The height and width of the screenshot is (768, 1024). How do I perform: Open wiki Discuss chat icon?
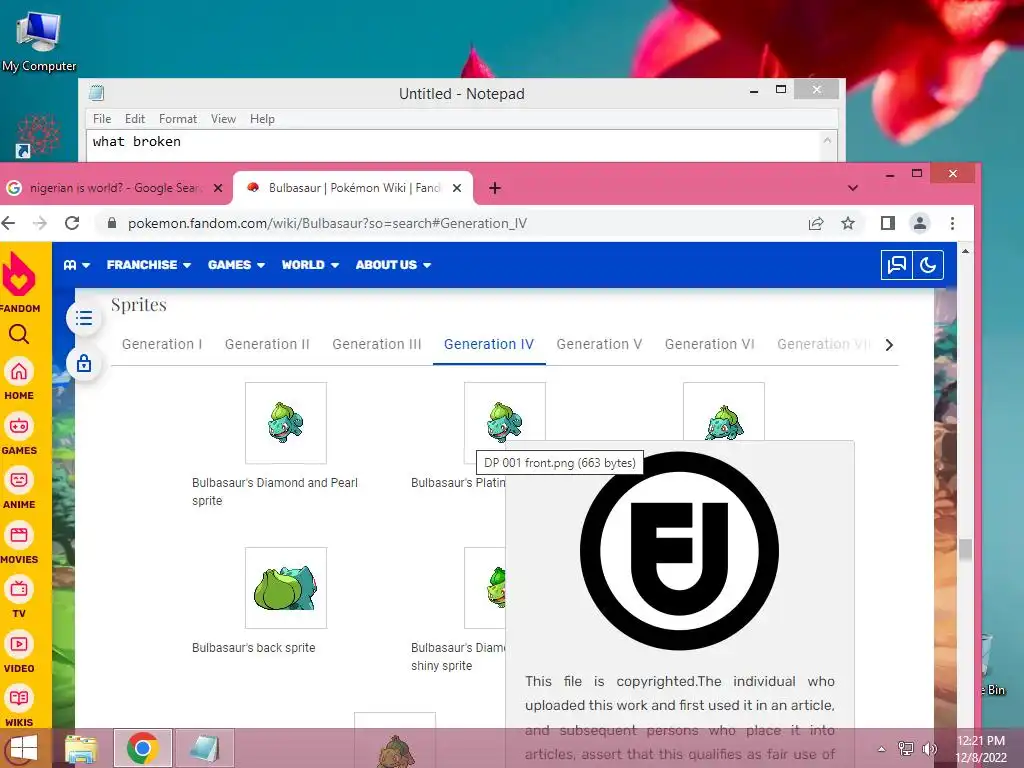(x=897, y=265)
